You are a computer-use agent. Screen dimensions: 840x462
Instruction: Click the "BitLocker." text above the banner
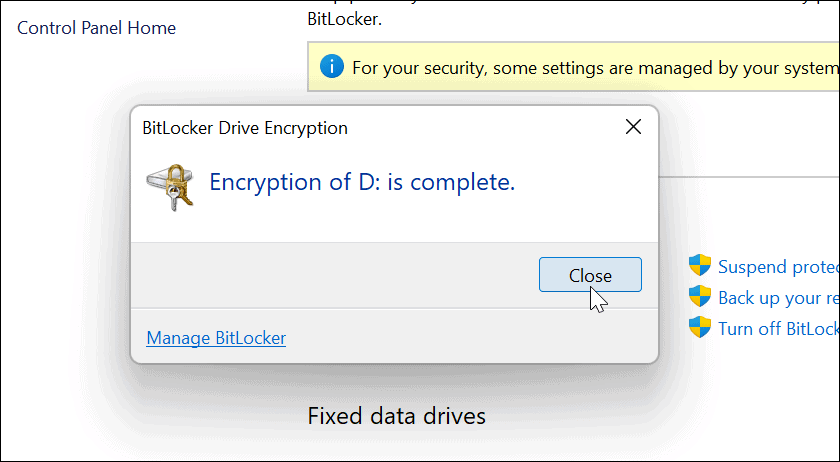[344, 19]
